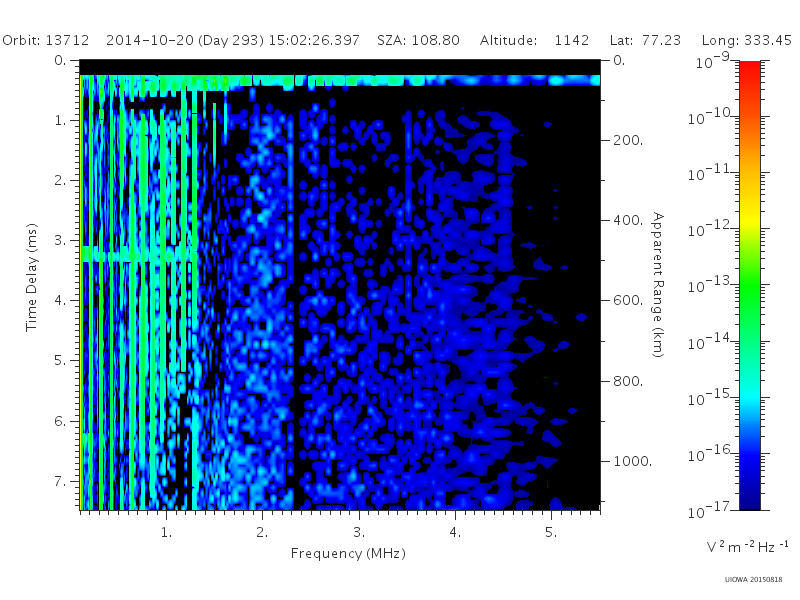Image resolution: width=800 pixels, height=600 pixels.
Task: Click the frequency axis tick label '2.'
Action: click(262, 533)
